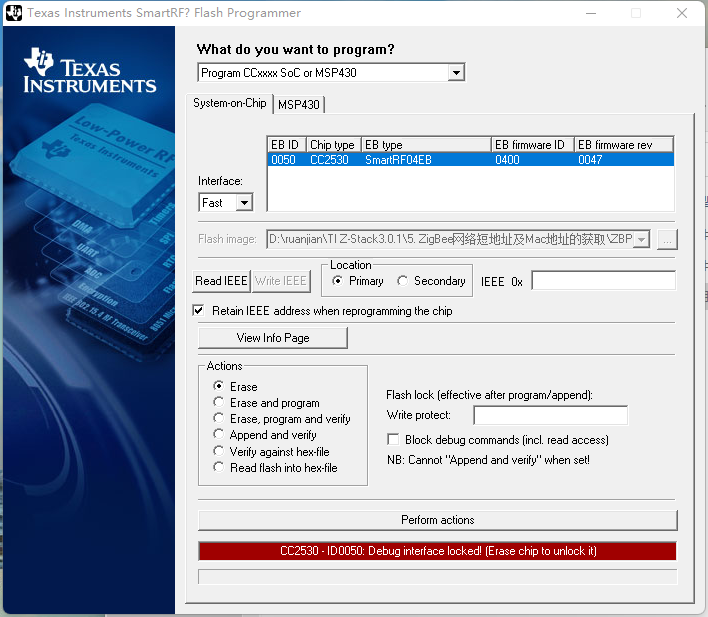The width and height of the screenshot is (708, 617).
Task: Click the IEEE 0x address input field
Action: (x=604, y=280)
